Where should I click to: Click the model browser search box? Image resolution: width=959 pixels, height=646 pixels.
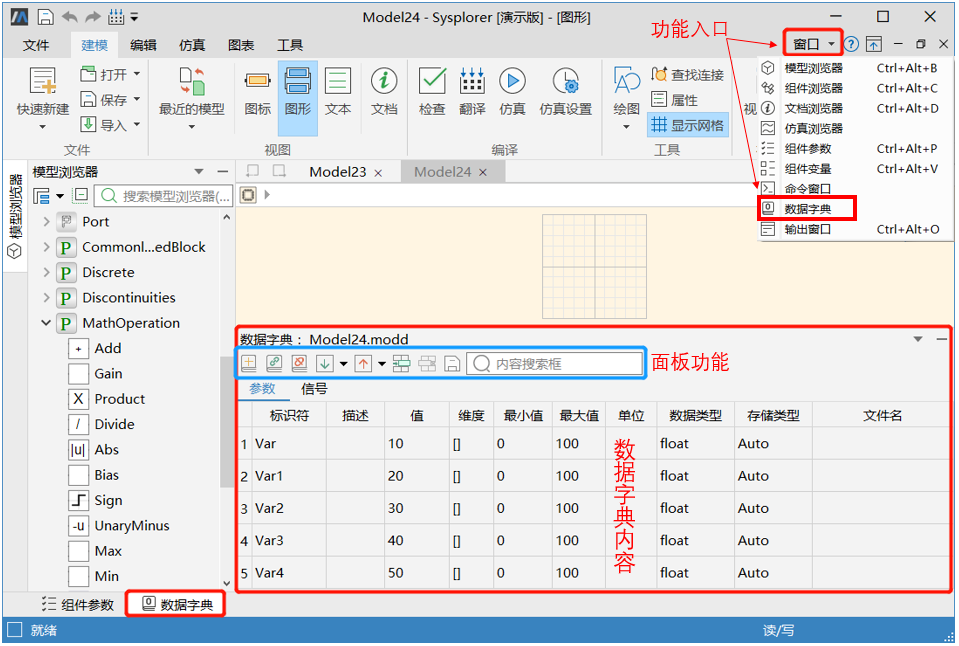click(164, 196)
